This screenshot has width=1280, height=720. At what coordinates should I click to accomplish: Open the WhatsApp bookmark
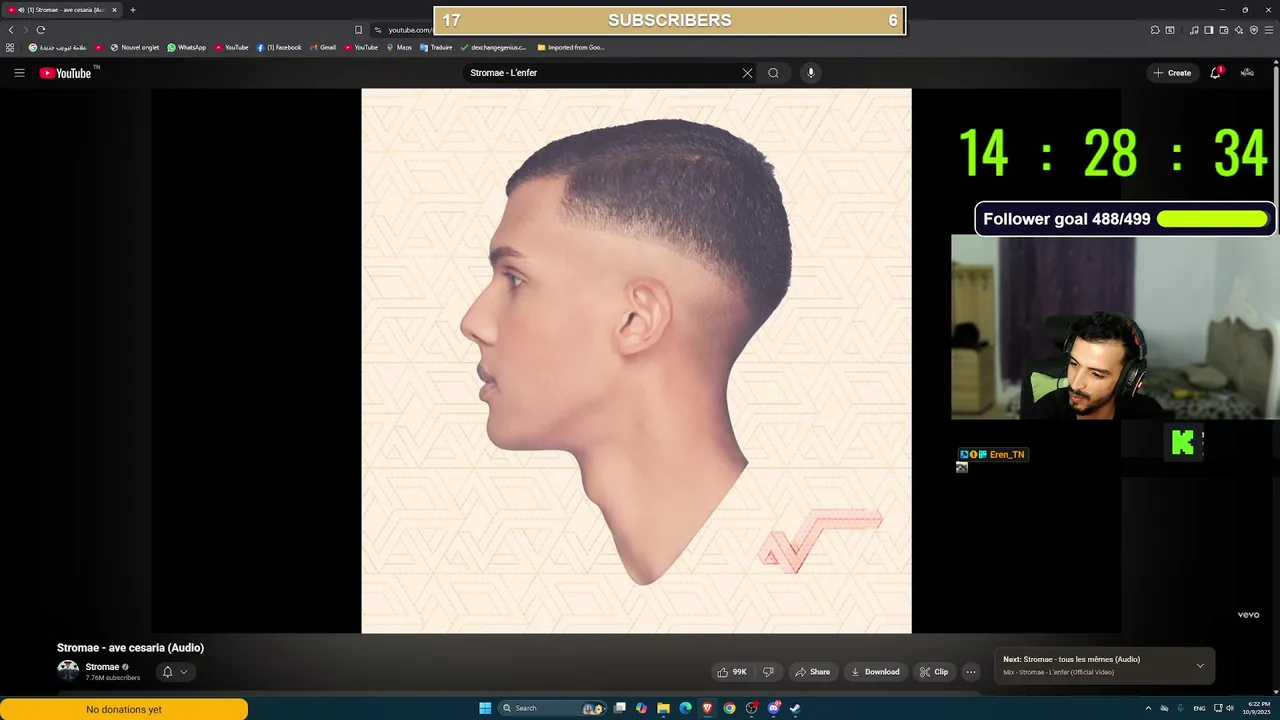[x=187, y=47]
